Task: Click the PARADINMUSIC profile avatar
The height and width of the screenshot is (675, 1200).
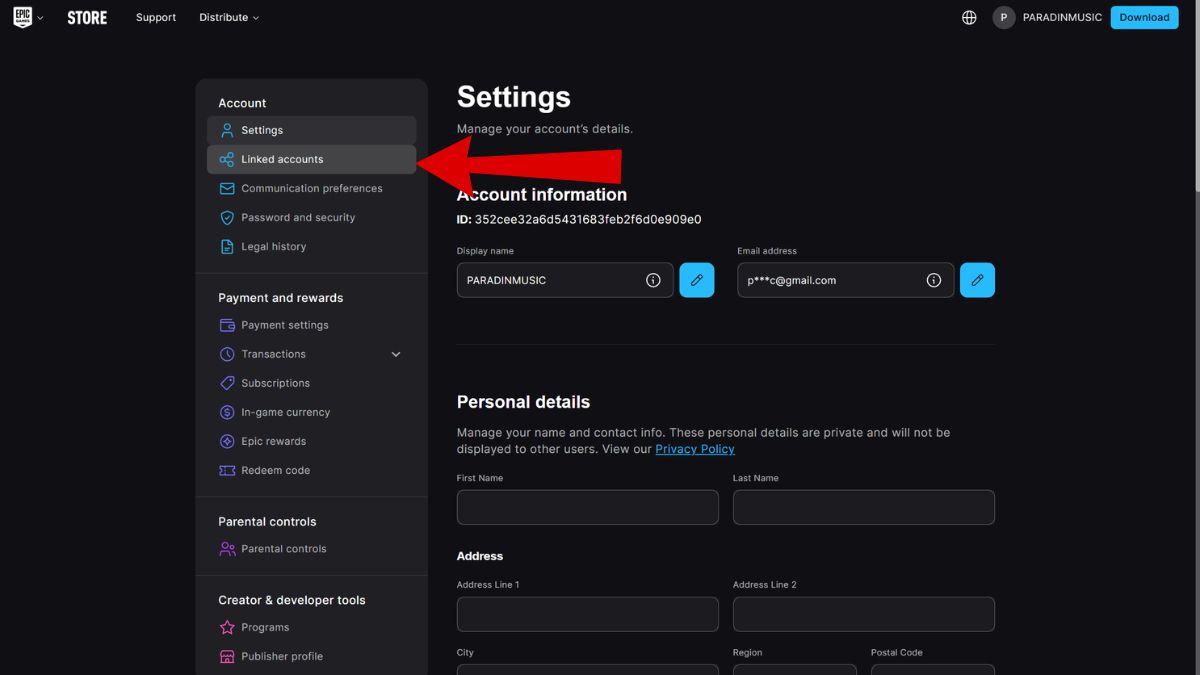Action: pyautogui.click(x=1004, y=17)
